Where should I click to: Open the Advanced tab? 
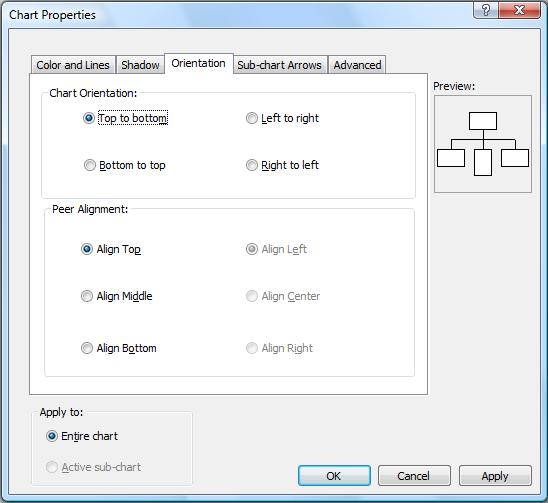(357, 65)
